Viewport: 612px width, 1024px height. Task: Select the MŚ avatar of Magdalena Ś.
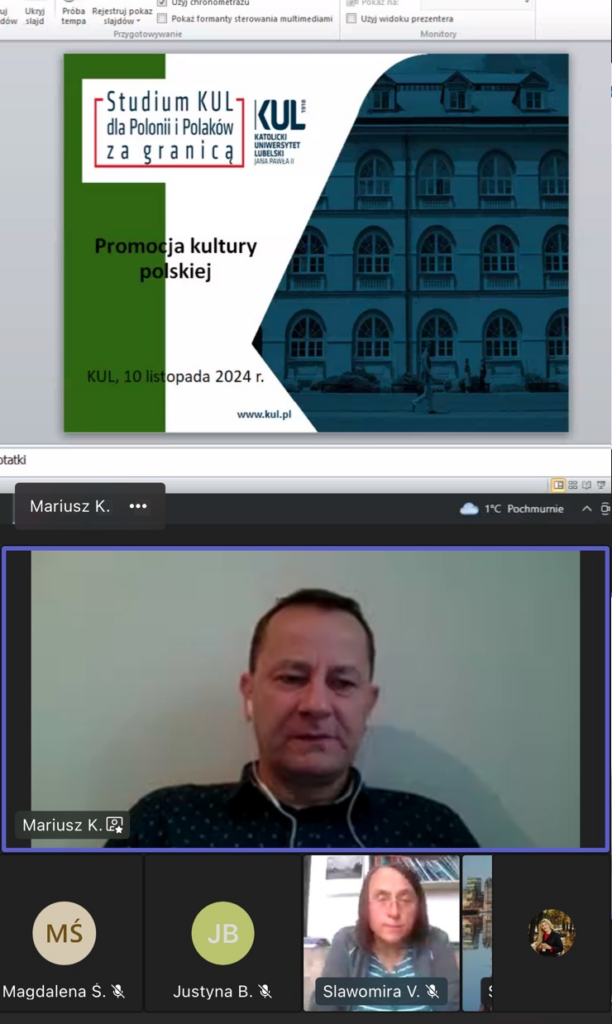(64, 933)
